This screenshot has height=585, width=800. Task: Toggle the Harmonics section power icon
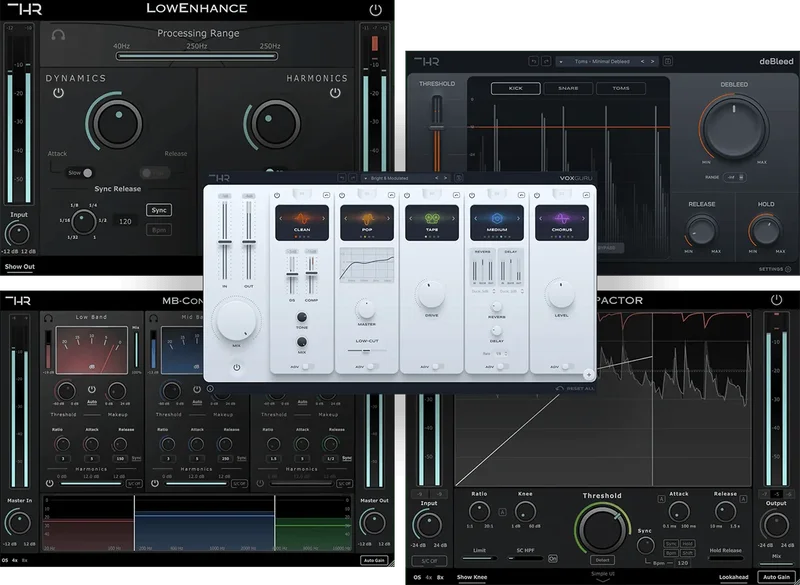[x=335, y=93]
